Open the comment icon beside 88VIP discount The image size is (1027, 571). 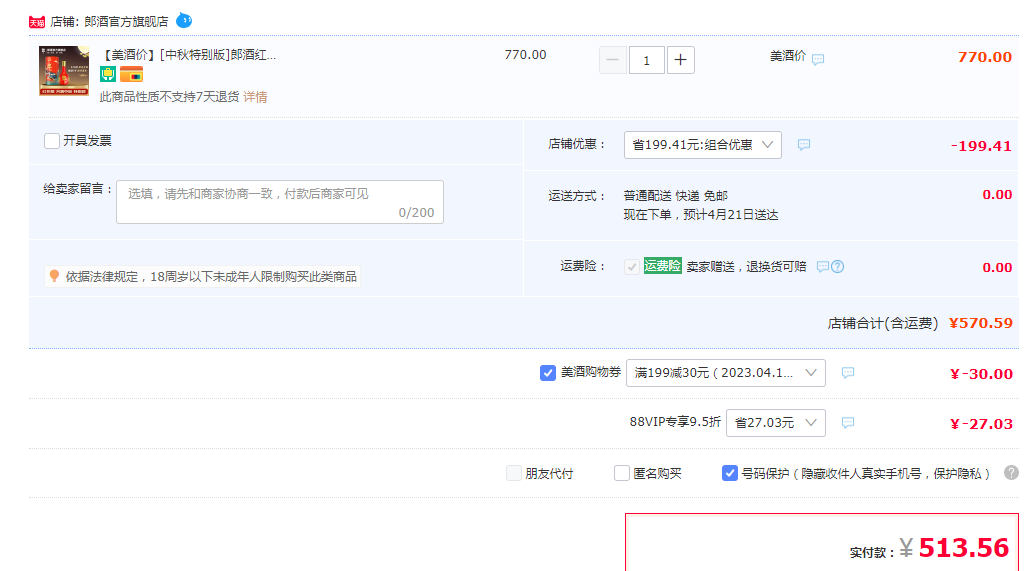coord(848,422)
